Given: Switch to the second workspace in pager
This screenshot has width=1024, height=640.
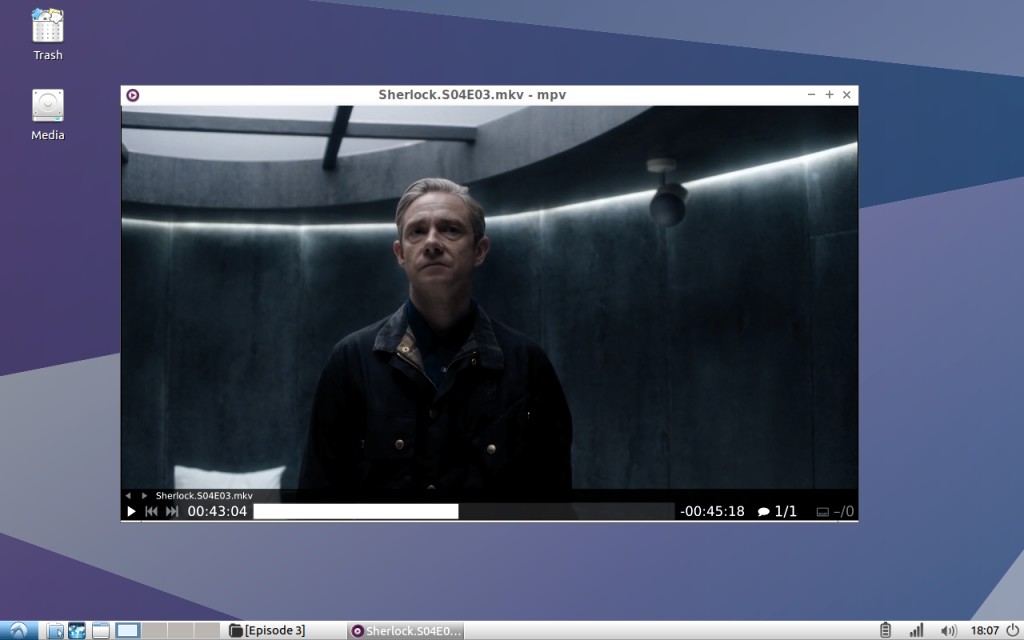Looking at the screenshot, I should tap(154, 630).
